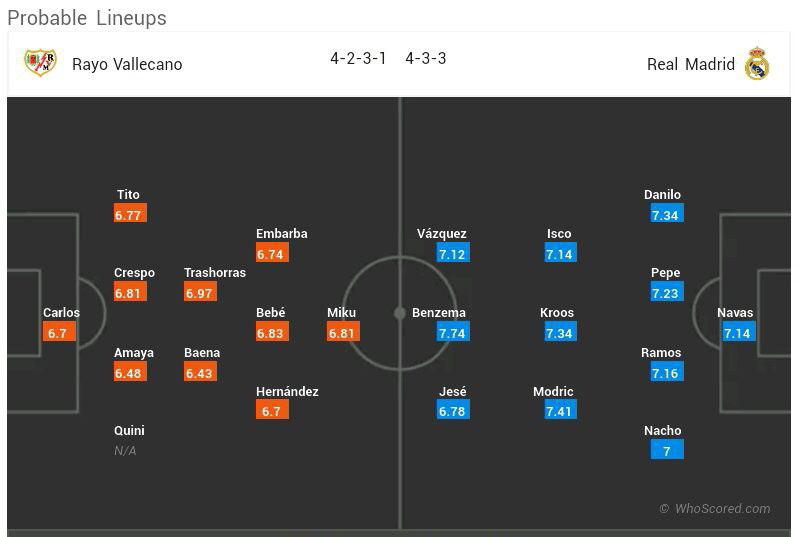
Task: Click the Probable Lineups heading
Action: pos(87,18)
